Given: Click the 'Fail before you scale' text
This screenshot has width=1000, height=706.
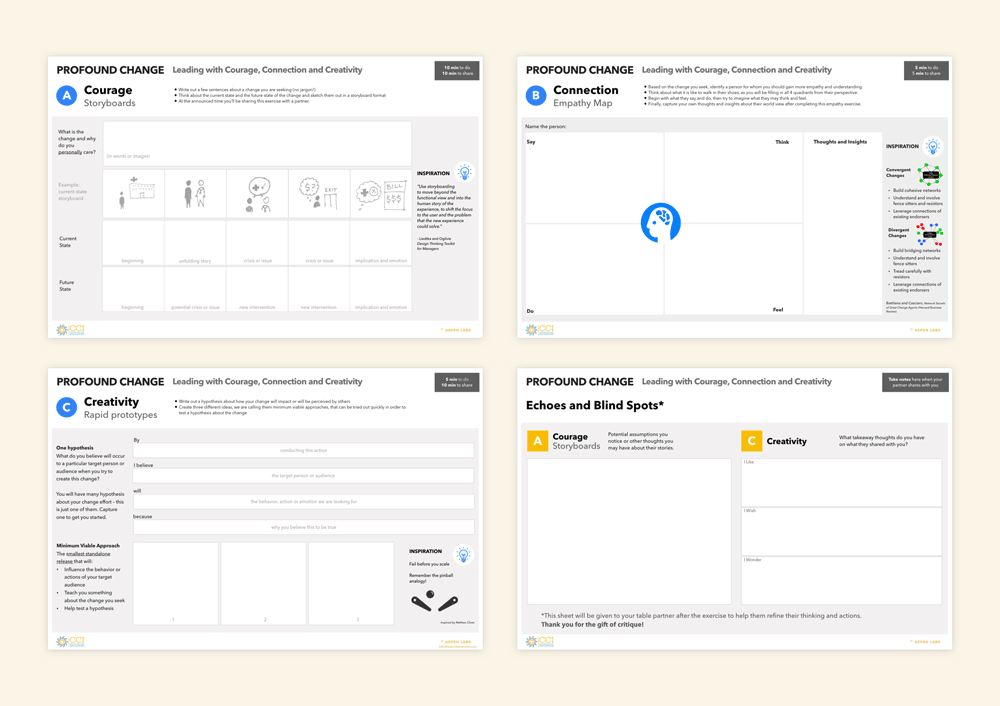Looking at the screenshot, I should coord(429,564).
